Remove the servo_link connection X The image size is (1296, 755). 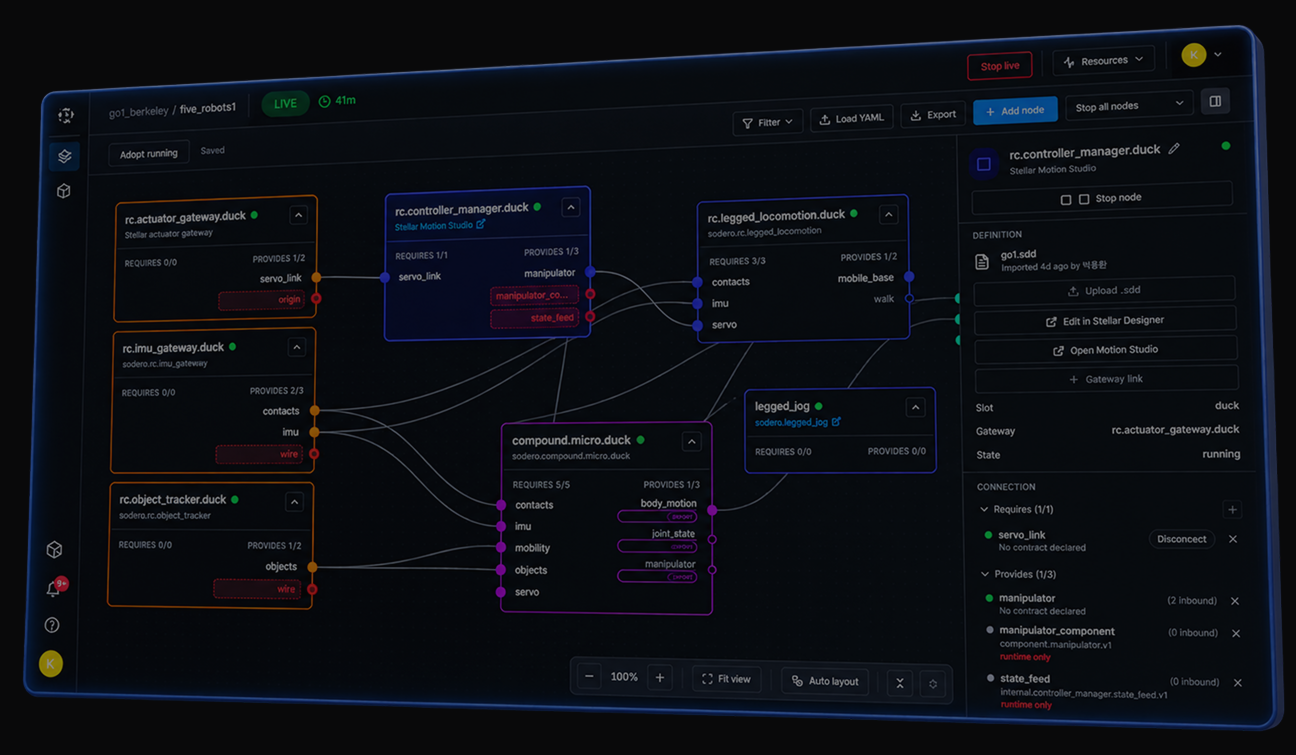tap(1233, 539)
